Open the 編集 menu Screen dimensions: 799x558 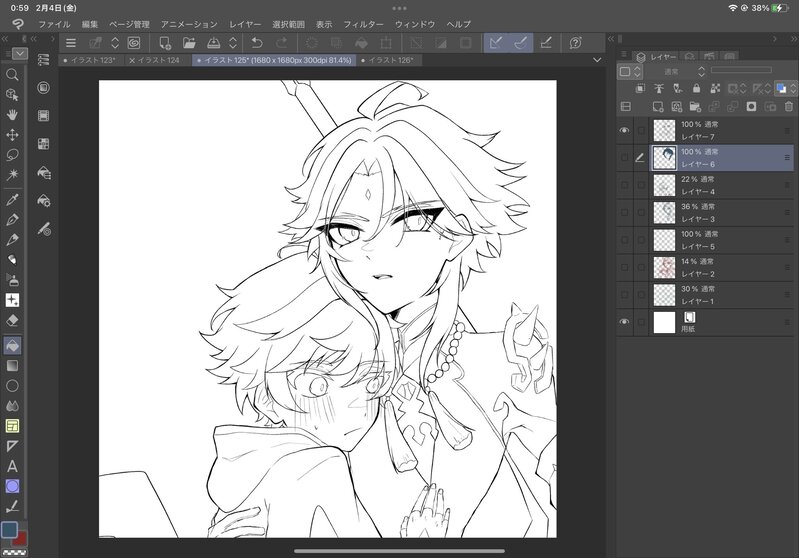(90, 24)
